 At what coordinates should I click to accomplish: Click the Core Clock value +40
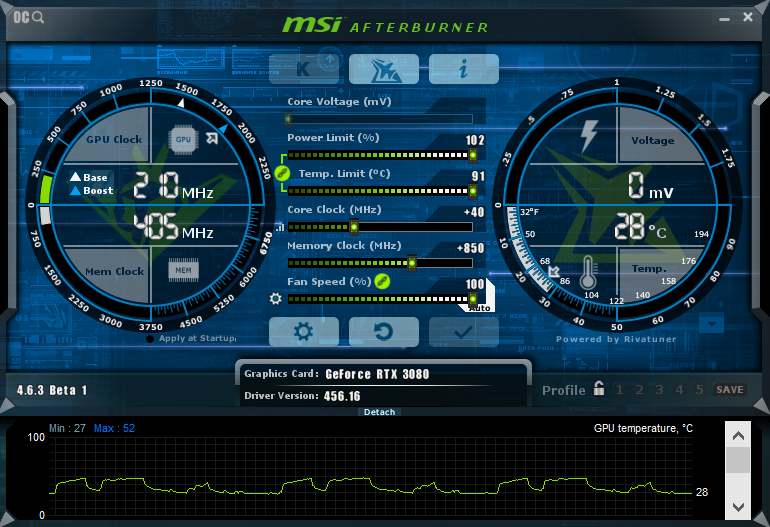[474, 212]
